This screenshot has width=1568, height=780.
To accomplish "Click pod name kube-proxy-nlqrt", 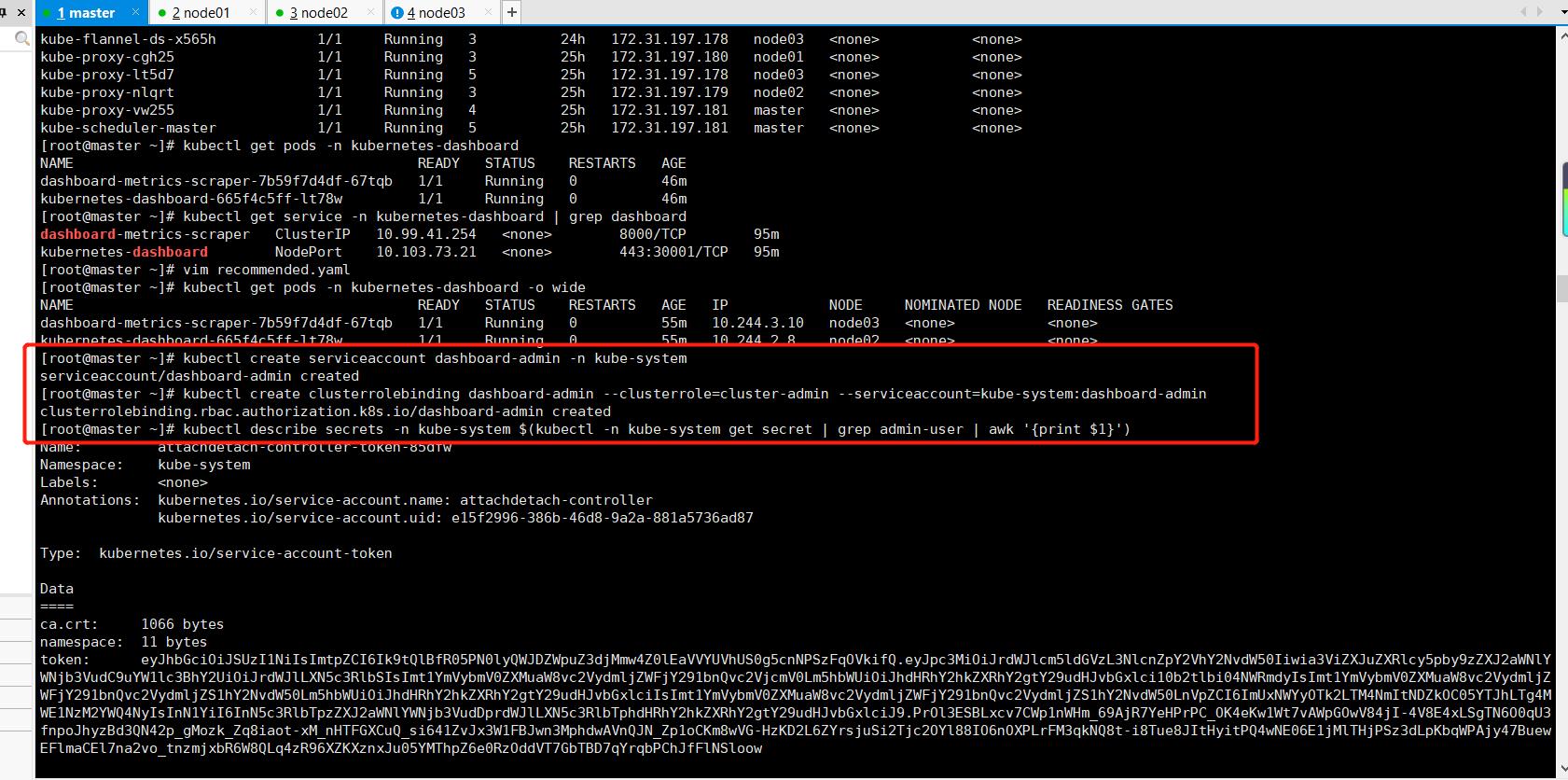I will click(107, 92).
